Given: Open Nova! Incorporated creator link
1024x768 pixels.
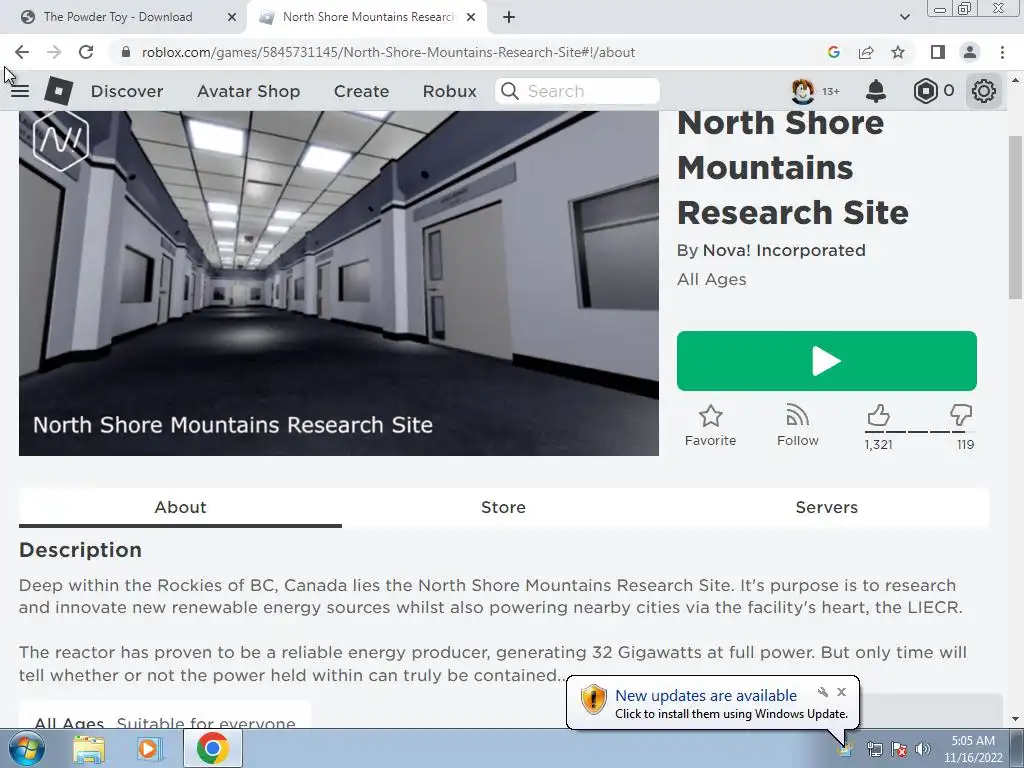Looking at the screenshot, I should click(x=784, y=250).
